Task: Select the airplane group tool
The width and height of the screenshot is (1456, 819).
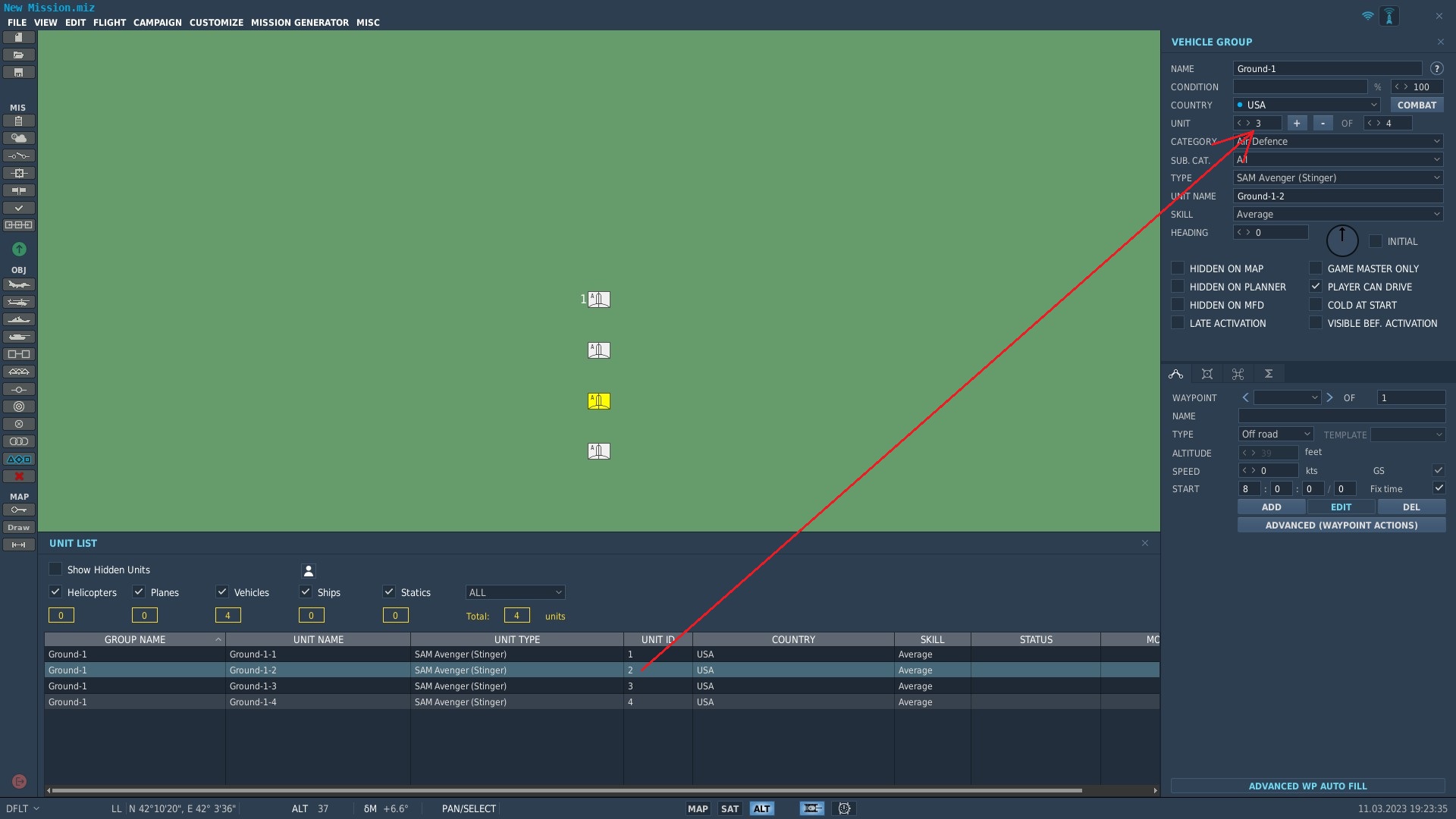Action: point(18,284)
